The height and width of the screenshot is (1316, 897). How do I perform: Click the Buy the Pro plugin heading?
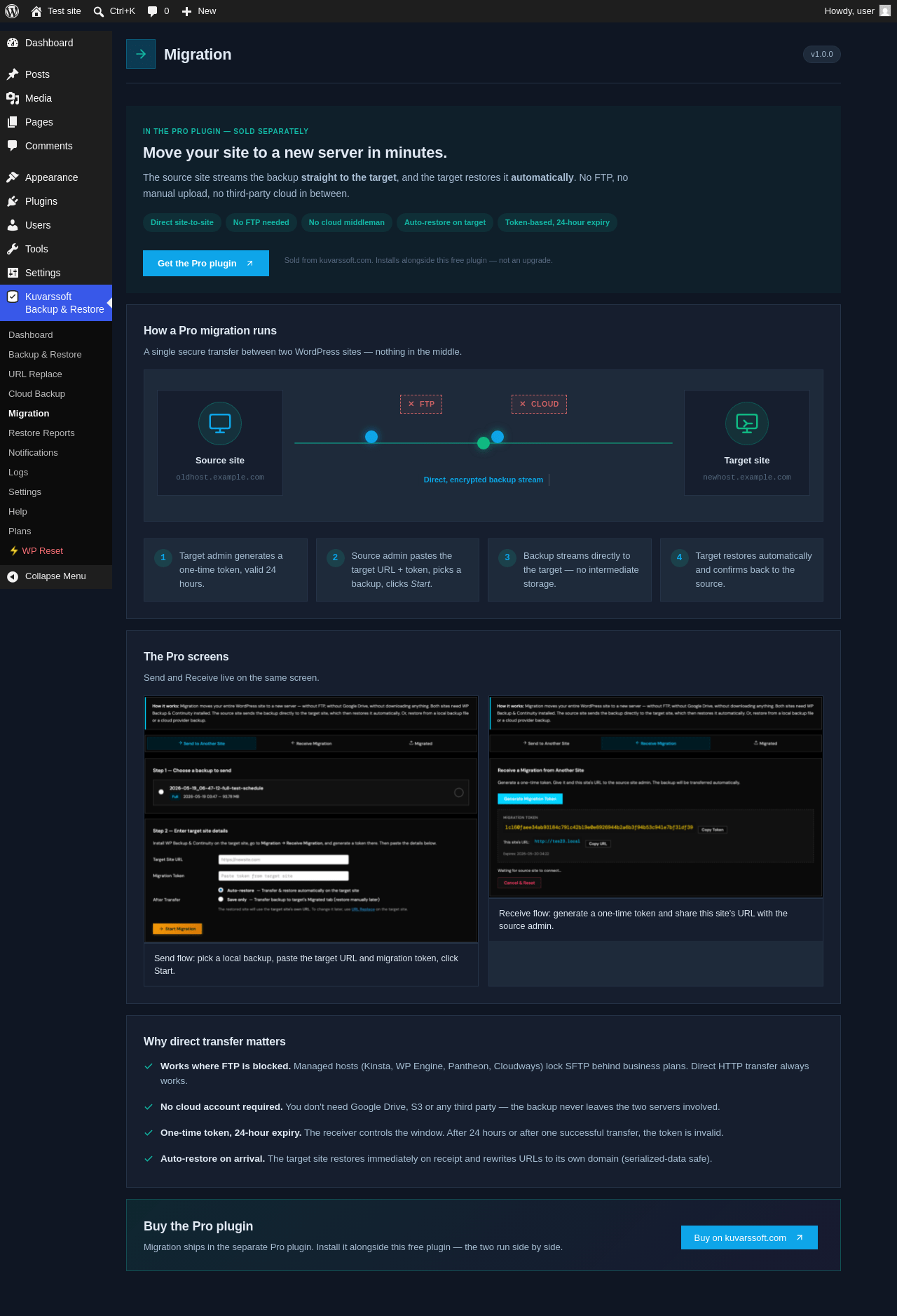[198, 1226]
